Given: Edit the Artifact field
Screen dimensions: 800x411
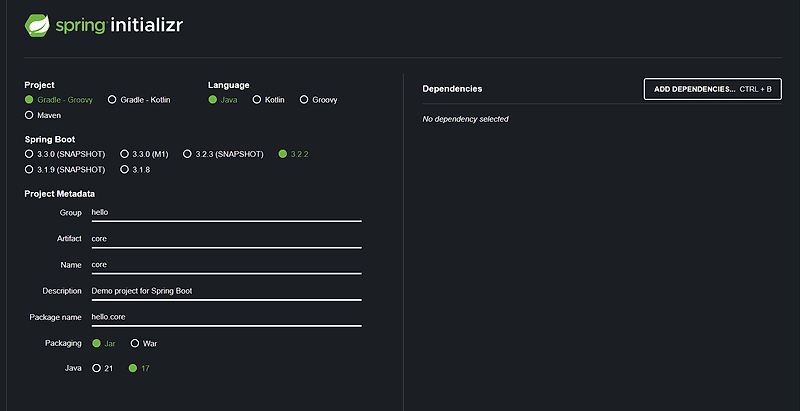Looking at the screenshot, I should [227, 239].
